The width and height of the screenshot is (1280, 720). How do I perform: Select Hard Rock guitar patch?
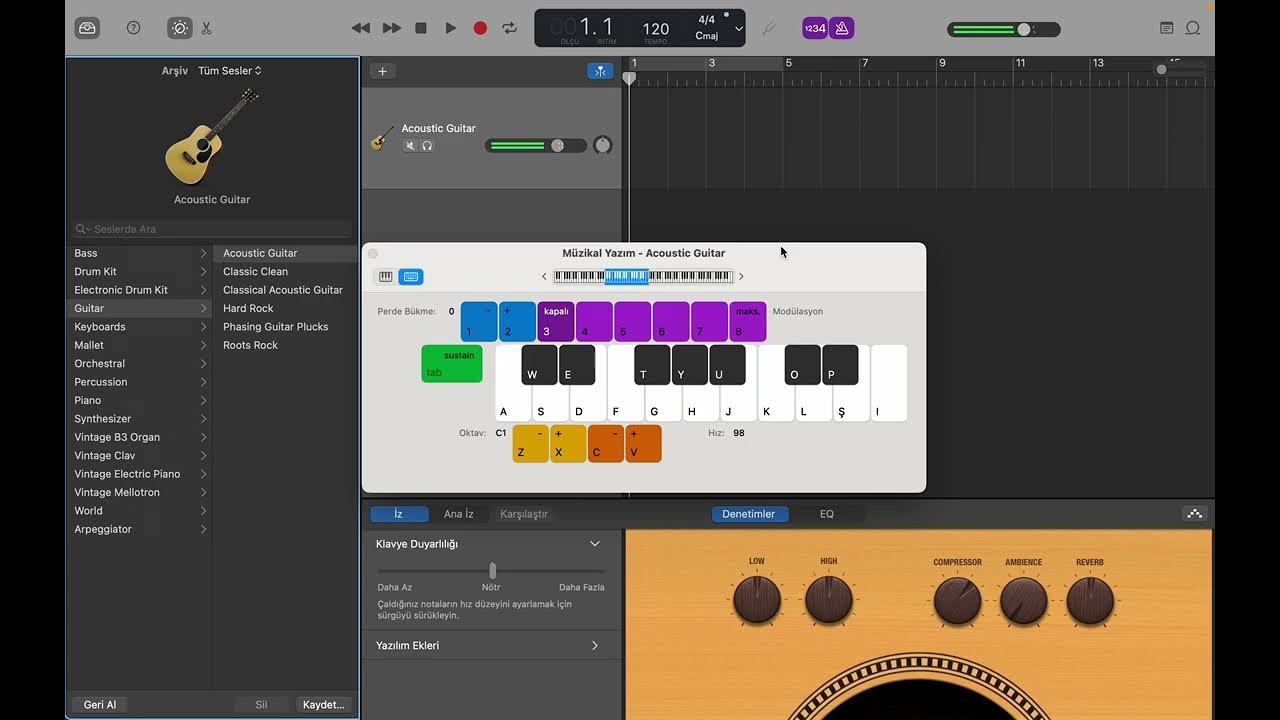tap(248, 309)
